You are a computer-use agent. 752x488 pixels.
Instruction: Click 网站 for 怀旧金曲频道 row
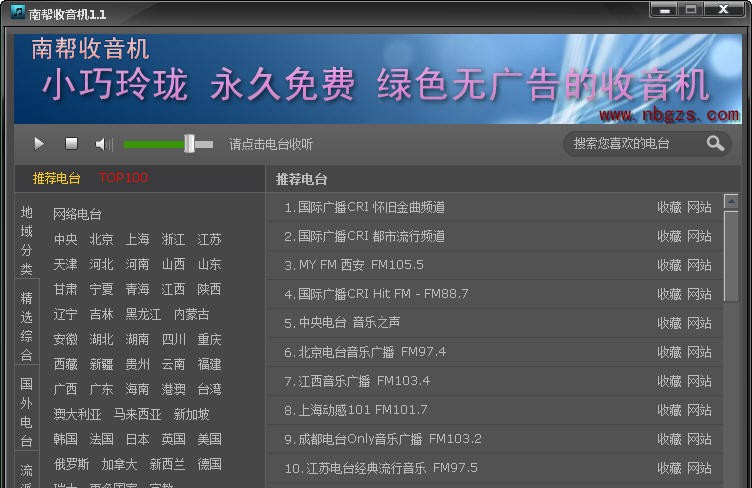[699, 207]
